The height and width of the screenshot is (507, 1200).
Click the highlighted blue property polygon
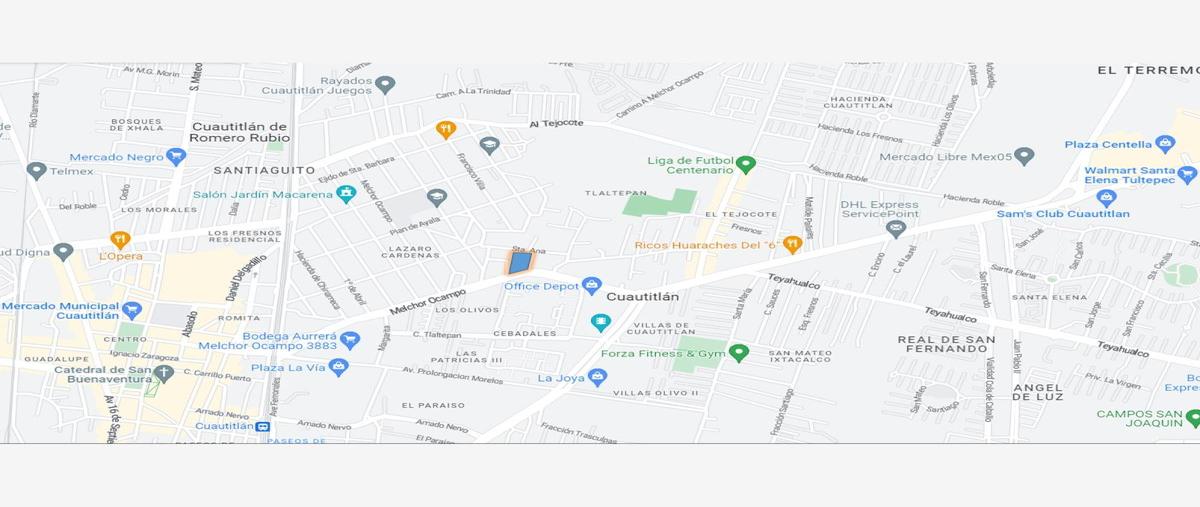(520, 263)
